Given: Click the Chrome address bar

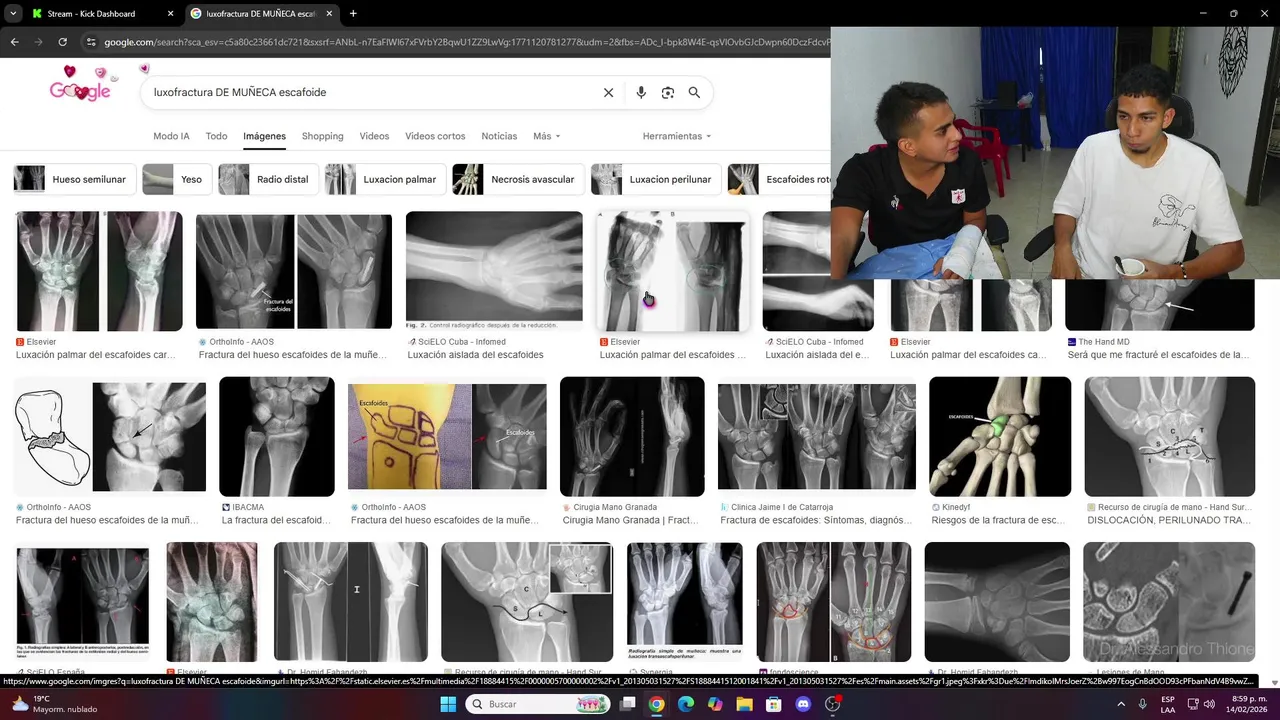Looking at the screenshot, I should coord(465,42).
